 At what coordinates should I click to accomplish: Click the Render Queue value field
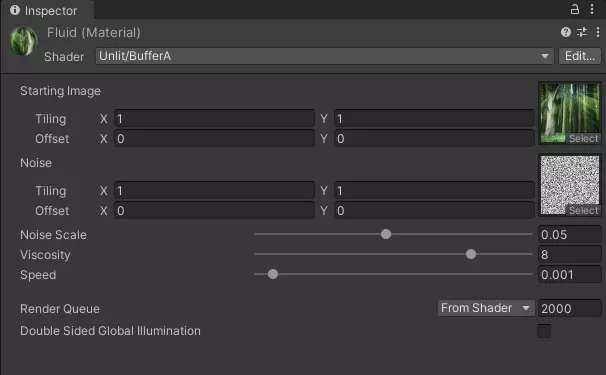tap(570, 309)
